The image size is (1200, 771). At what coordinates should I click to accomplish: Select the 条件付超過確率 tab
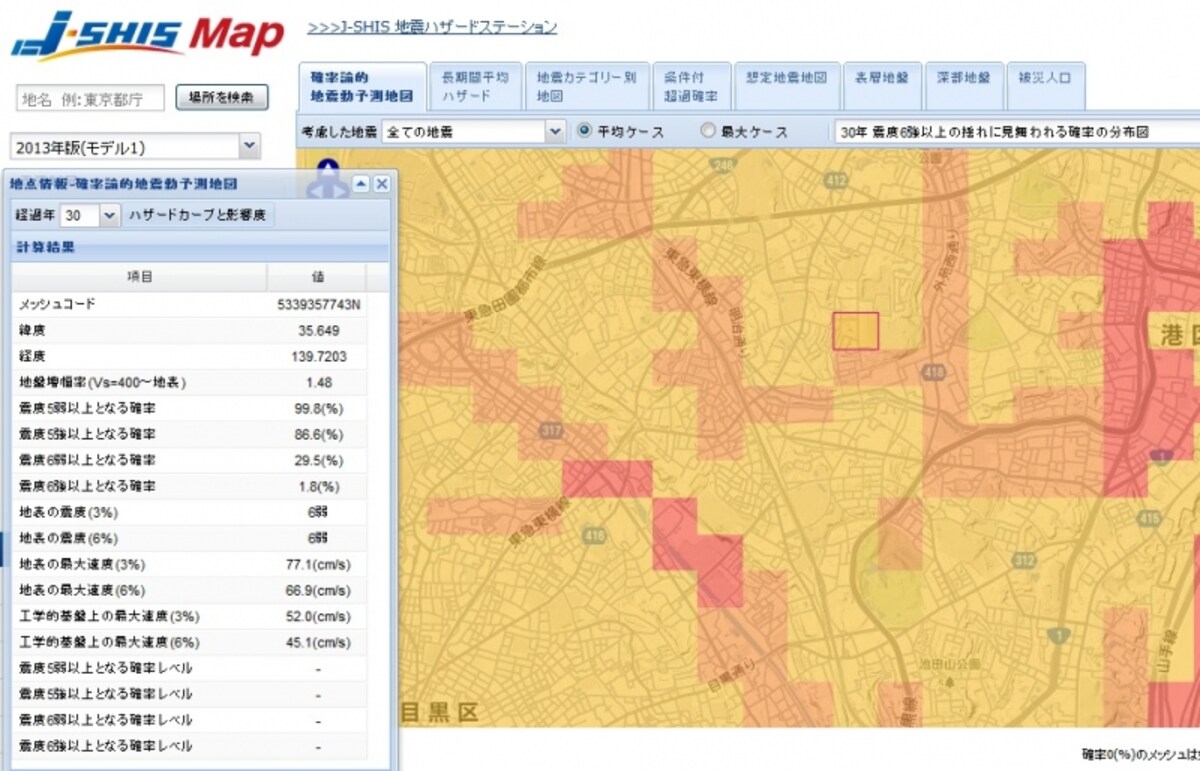692,87
